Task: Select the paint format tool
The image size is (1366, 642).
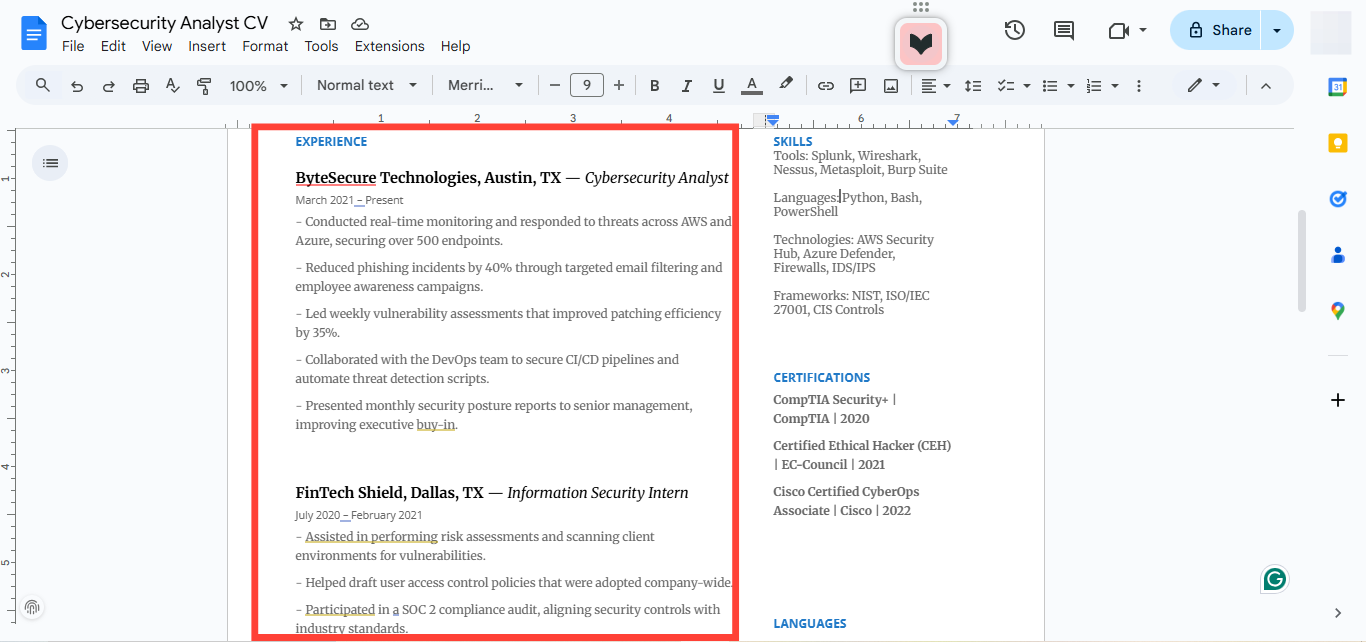Action: click(x=204, y=86)
